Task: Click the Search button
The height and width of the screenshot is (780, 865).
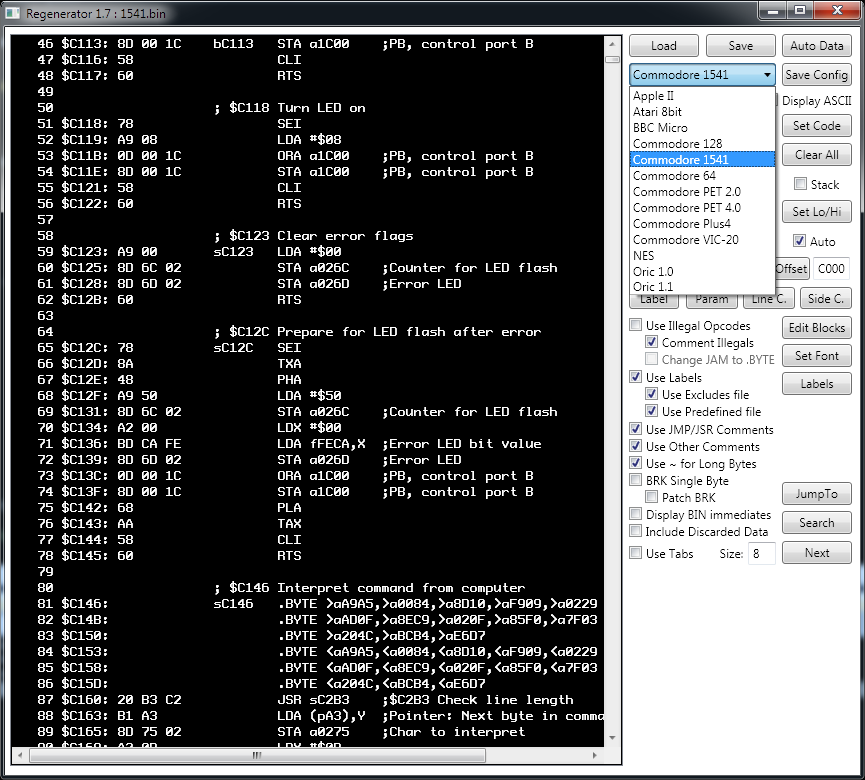Action: [816, 523]
